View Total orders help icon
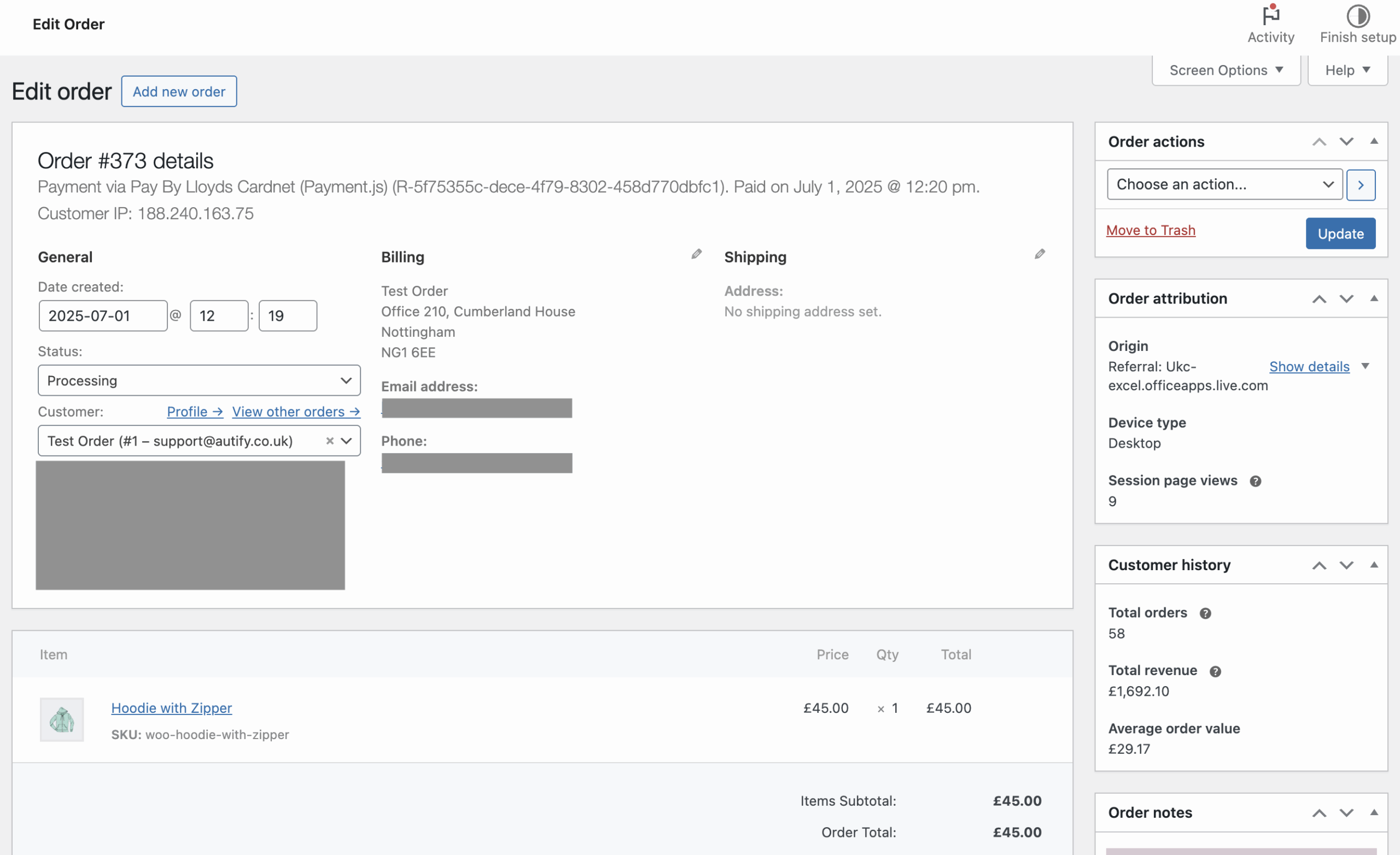The image size is (1400, 855). point(1205,613)
